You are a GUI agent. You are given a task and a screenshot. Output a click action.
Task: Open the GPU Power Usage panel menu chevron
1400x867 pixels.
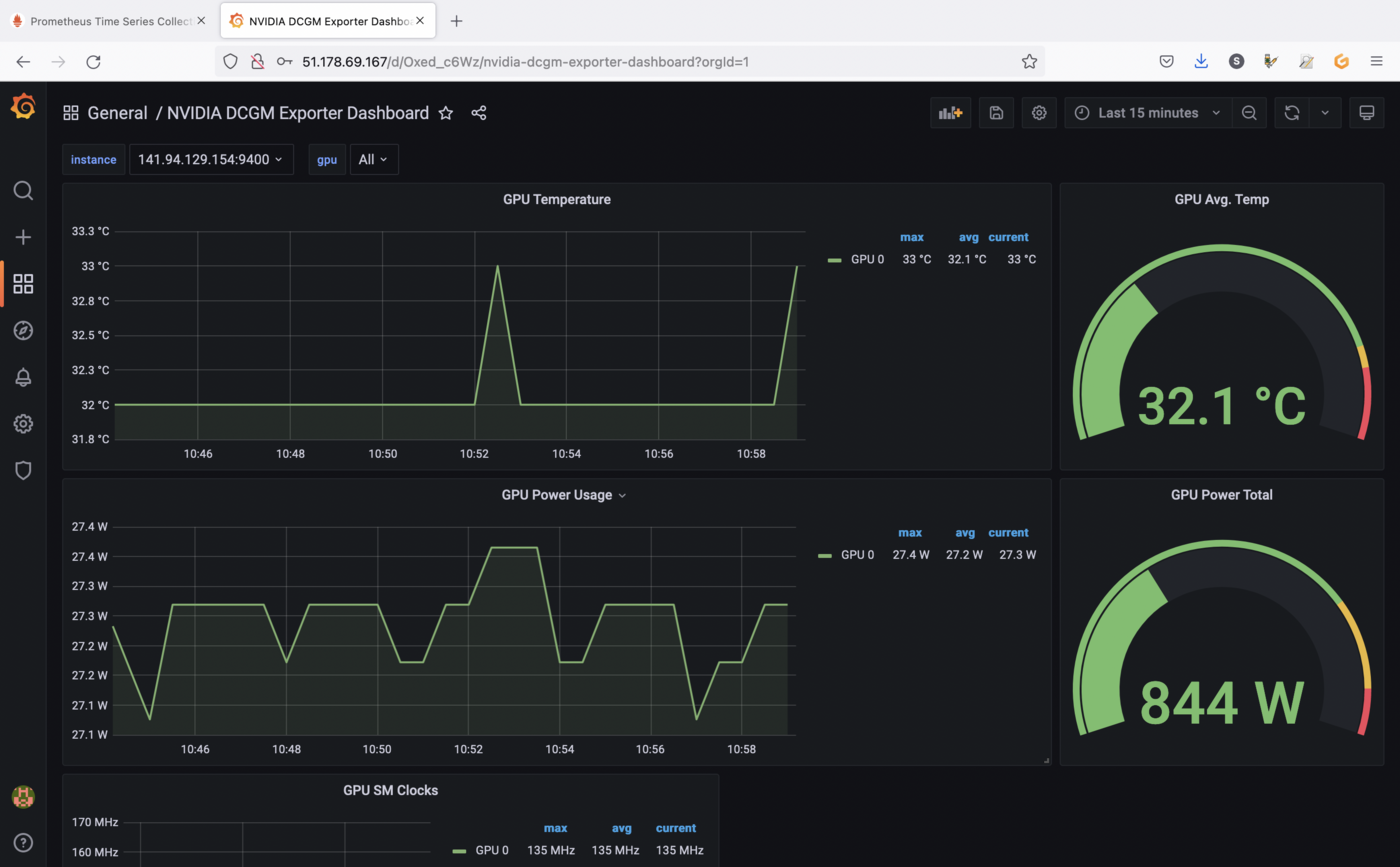(622, 494)
